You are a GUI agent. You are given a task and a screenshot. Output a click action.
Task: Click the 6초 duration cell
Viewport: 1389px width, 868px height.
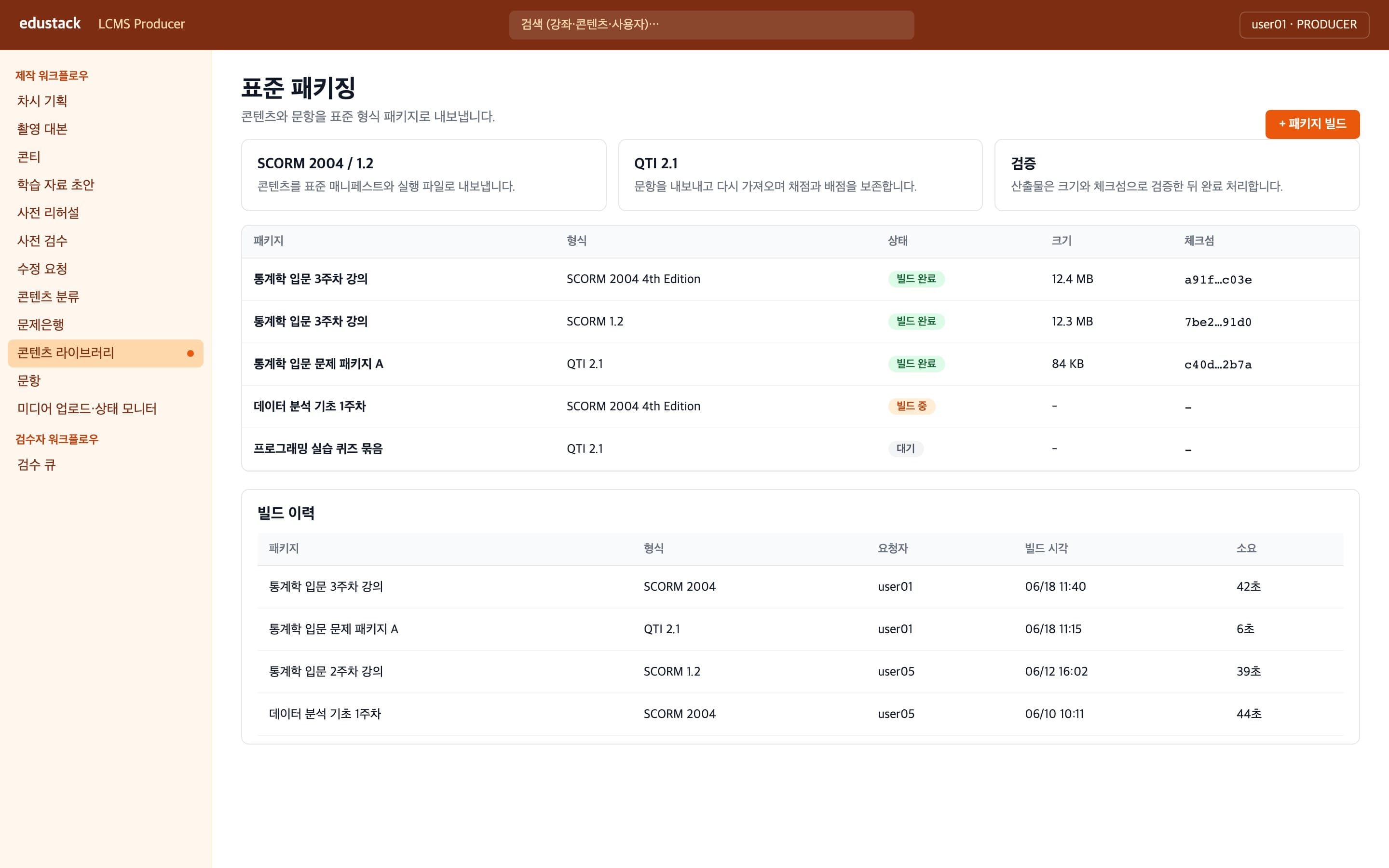(x=1245, y=629)
